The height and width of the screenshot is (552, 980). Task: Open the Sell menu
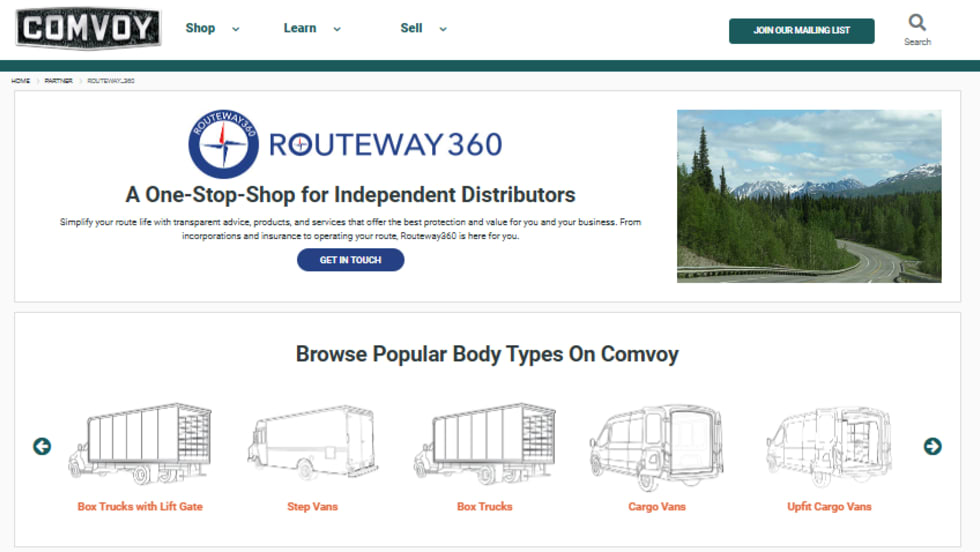pos(411,28)
